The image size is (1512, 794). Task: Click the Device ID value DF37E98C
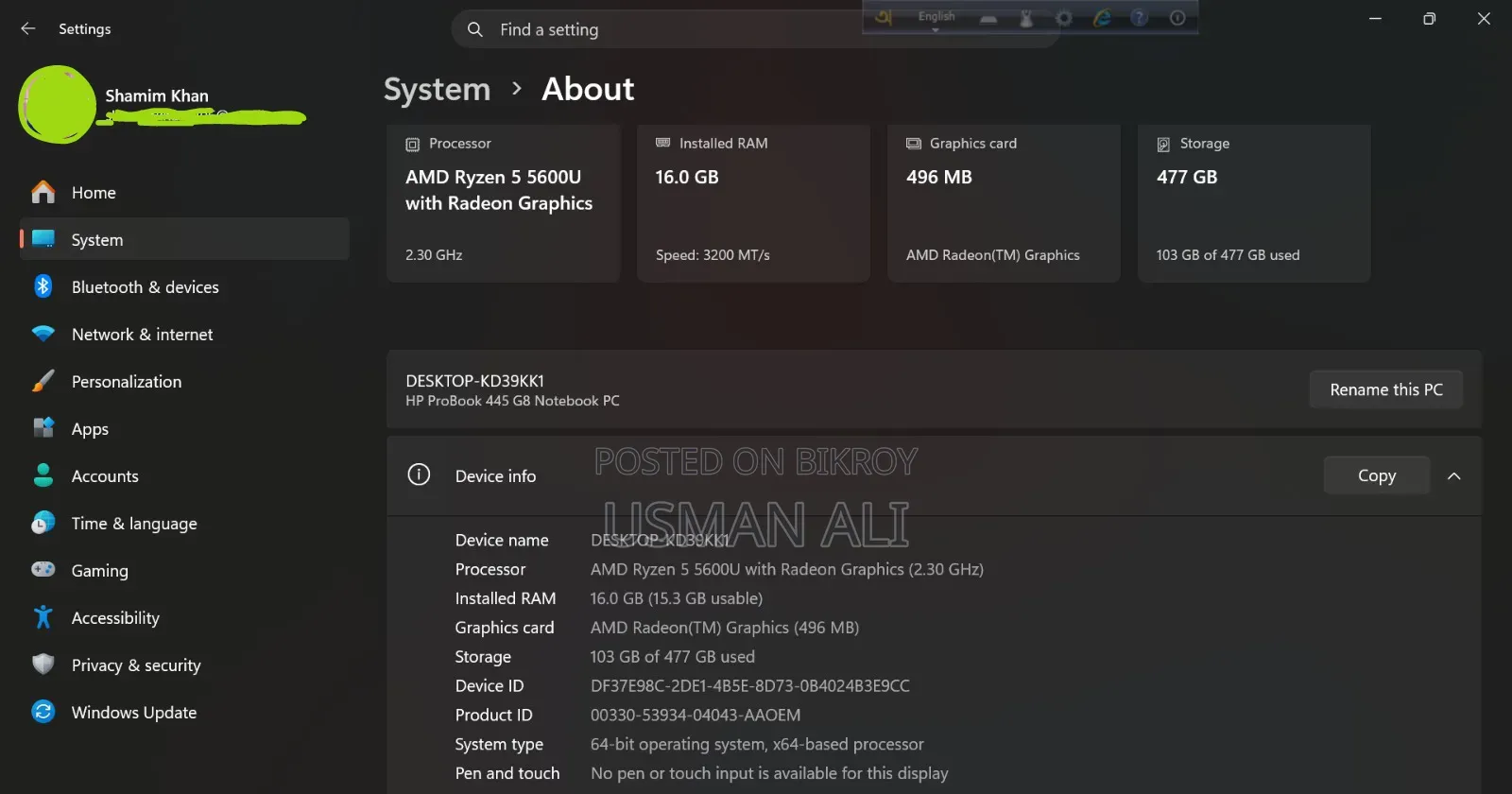tap(750, 685)
